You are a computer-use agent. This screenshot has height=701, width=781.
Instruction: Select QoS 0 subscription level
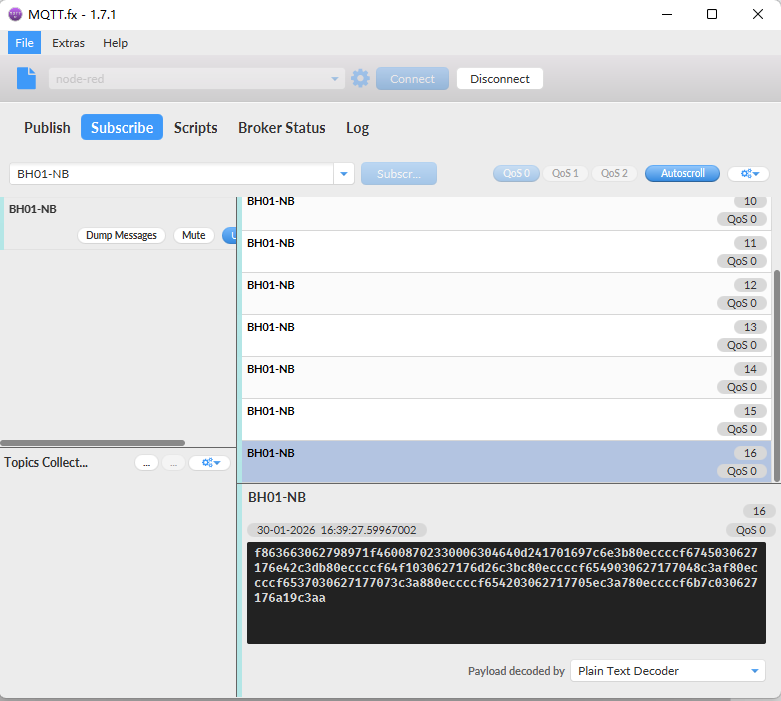coord(516,173)
